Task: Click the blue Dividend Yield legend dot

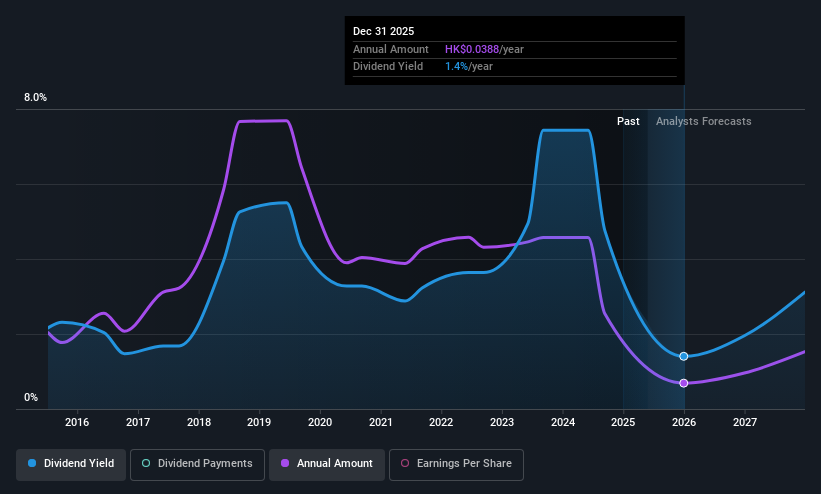Action: click(x=32, y=463)
